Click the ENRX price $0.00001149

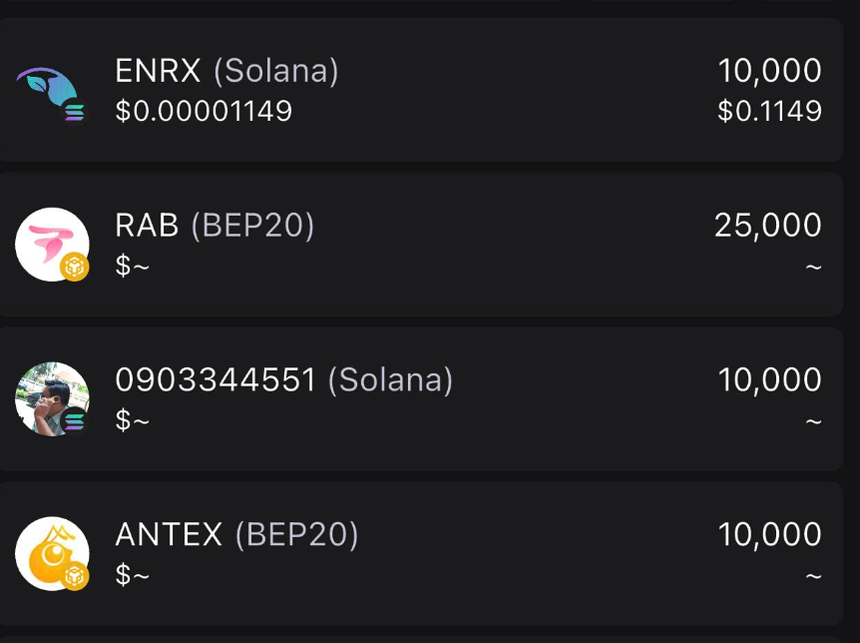pyautogui.click(x=204, y=111)
